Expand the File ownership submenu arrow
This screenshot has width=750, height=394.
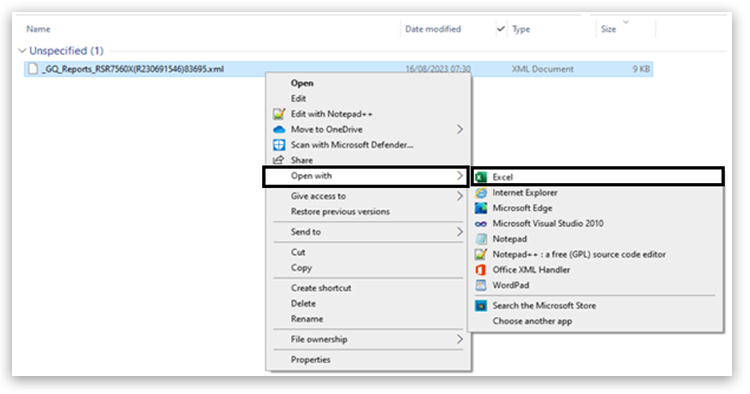[460, 339]
